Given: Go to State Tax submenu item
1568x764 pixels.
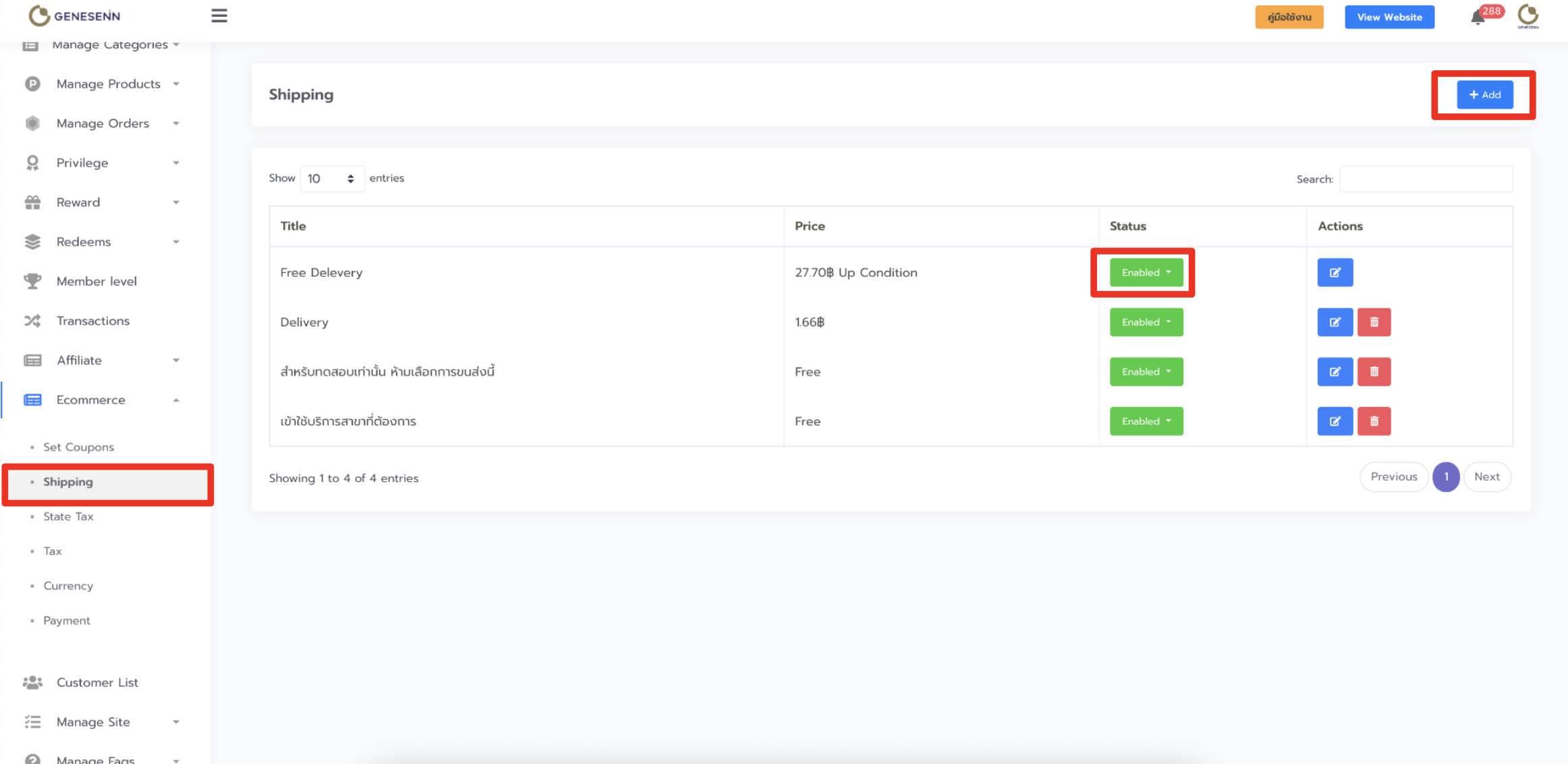Looking at the screenshot, I should click(x=68, y=516).
